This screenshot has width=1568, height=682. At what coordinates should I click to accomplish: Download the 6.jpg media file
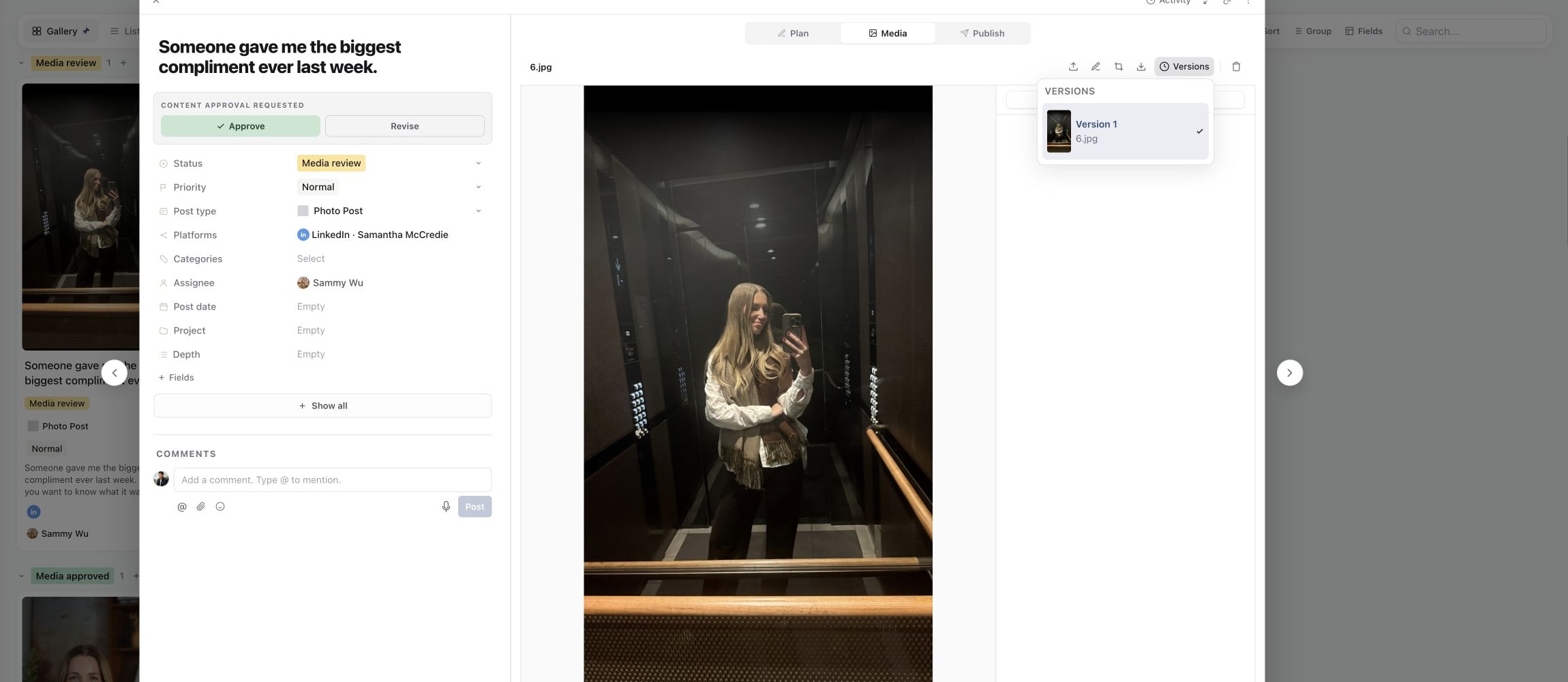coord(1141,67)
